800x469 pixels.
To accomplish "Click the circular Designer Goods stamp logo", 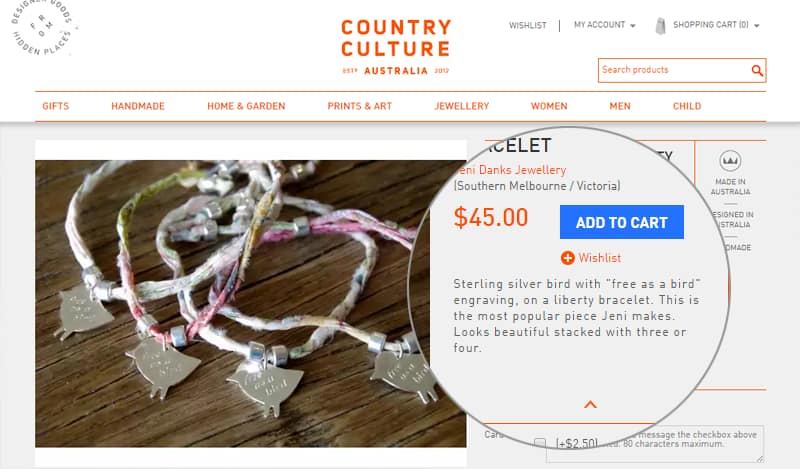I will [x=44, y=29].
